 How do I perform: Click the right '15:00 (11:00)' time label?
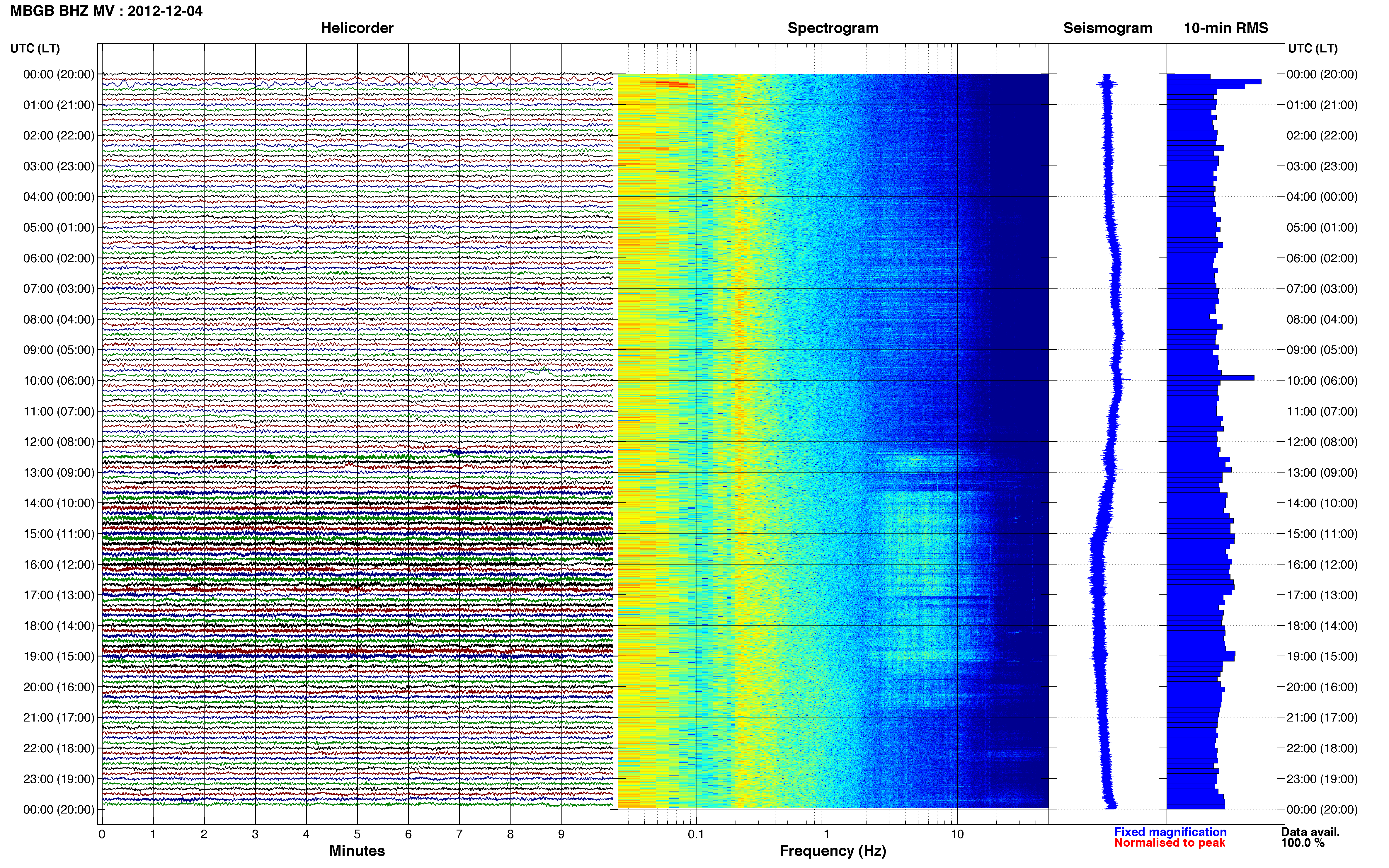click(x=1322, y=534)
